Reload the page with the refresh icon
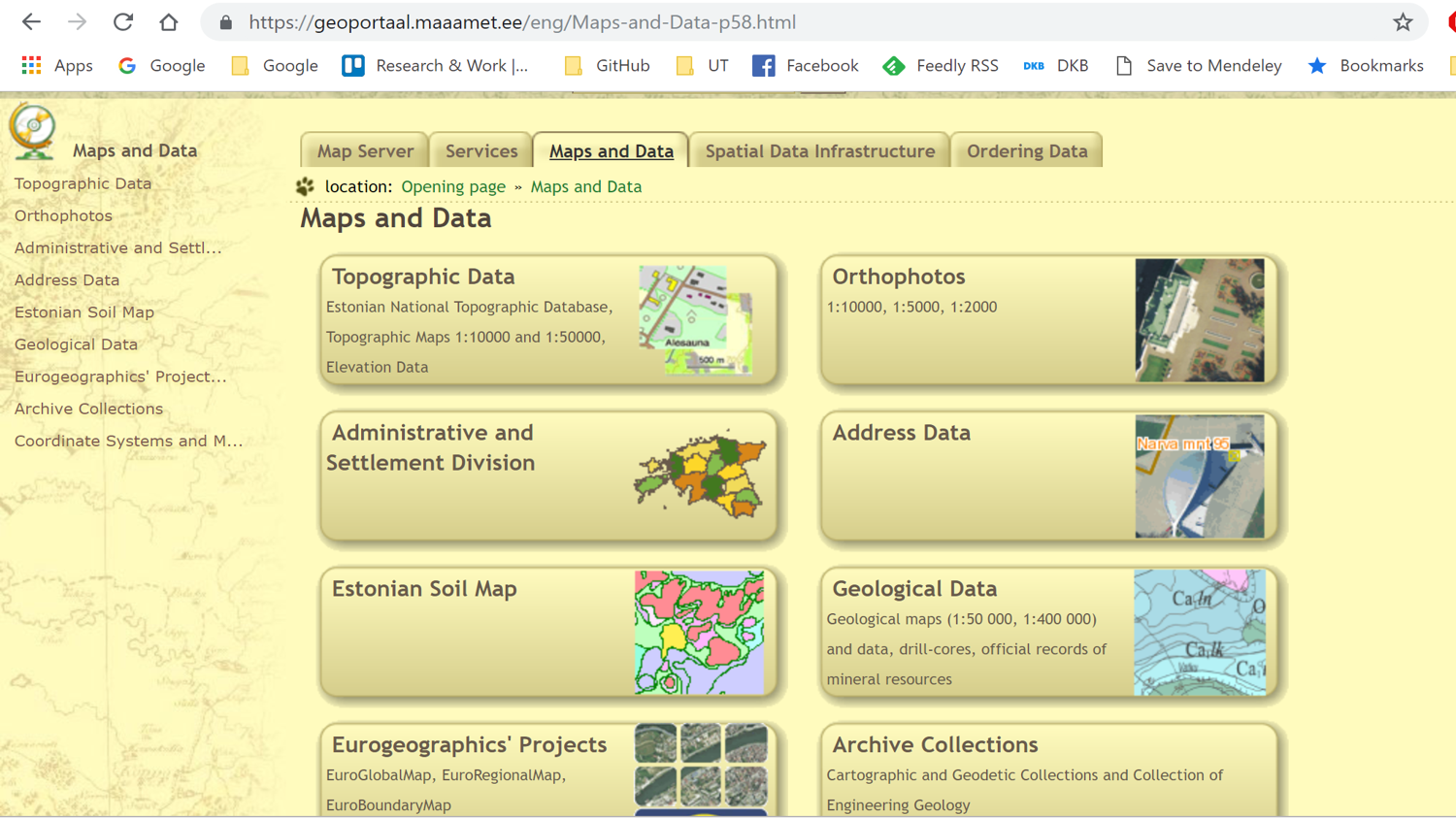1456x818 pixels. coord(123,22)
